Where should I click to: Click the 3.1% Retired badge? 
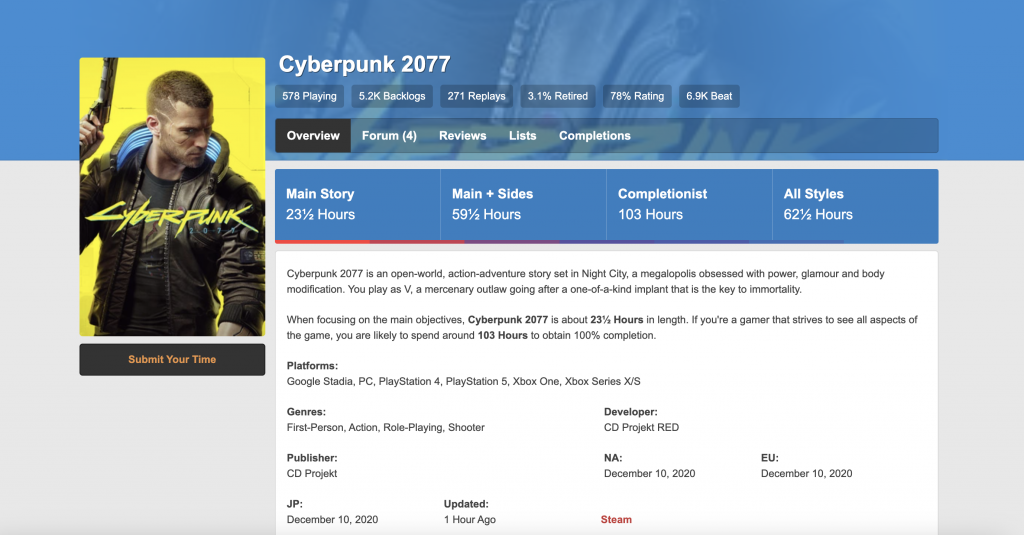tap(557, 96)
